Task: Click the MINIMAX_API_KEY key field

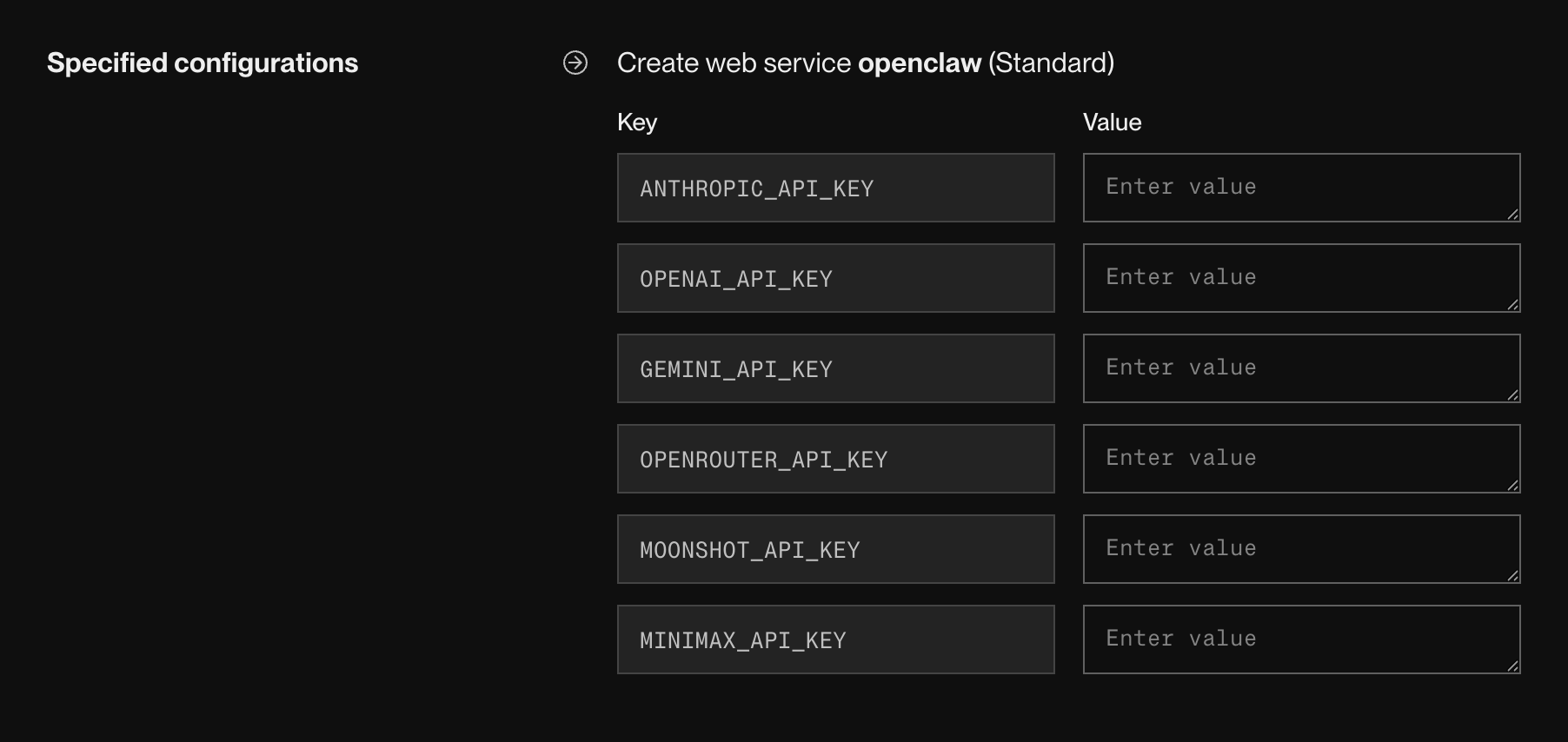Action: (x=835, y=639)
